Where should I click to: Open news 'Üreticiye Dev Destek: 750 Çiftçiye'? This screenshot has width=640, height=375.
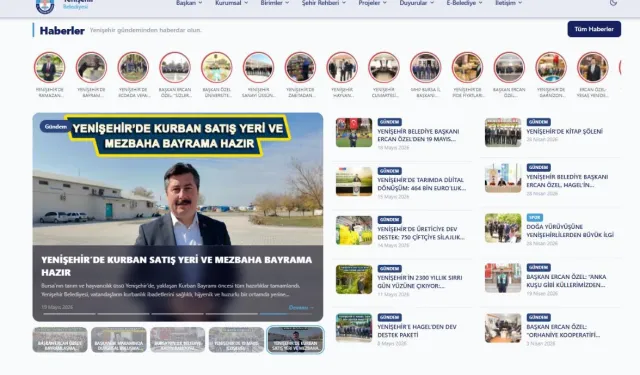[x=421, y=233]
